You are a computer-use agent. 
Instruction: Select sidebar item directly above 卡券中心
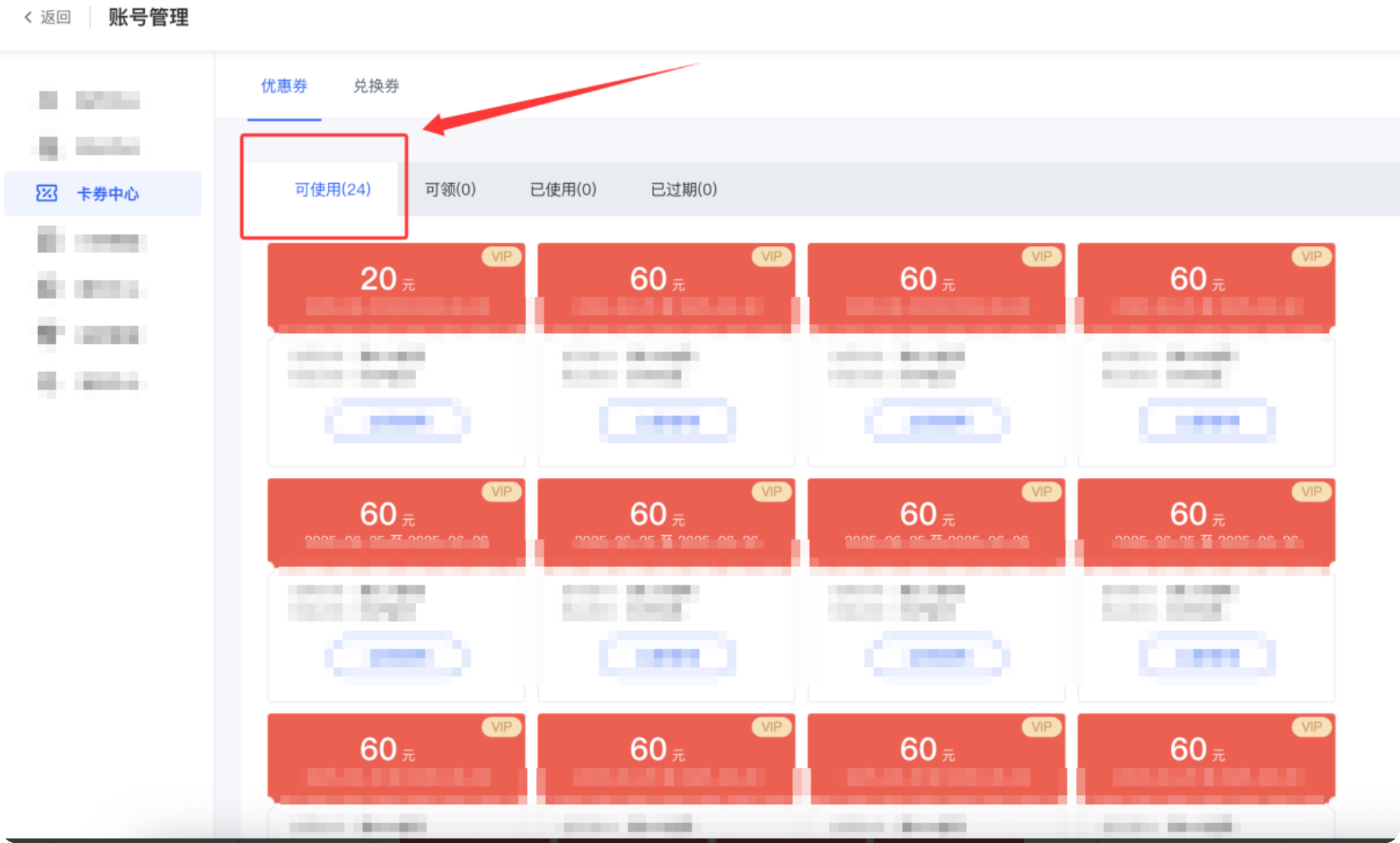pyautogui.click(x=90, y=146)
